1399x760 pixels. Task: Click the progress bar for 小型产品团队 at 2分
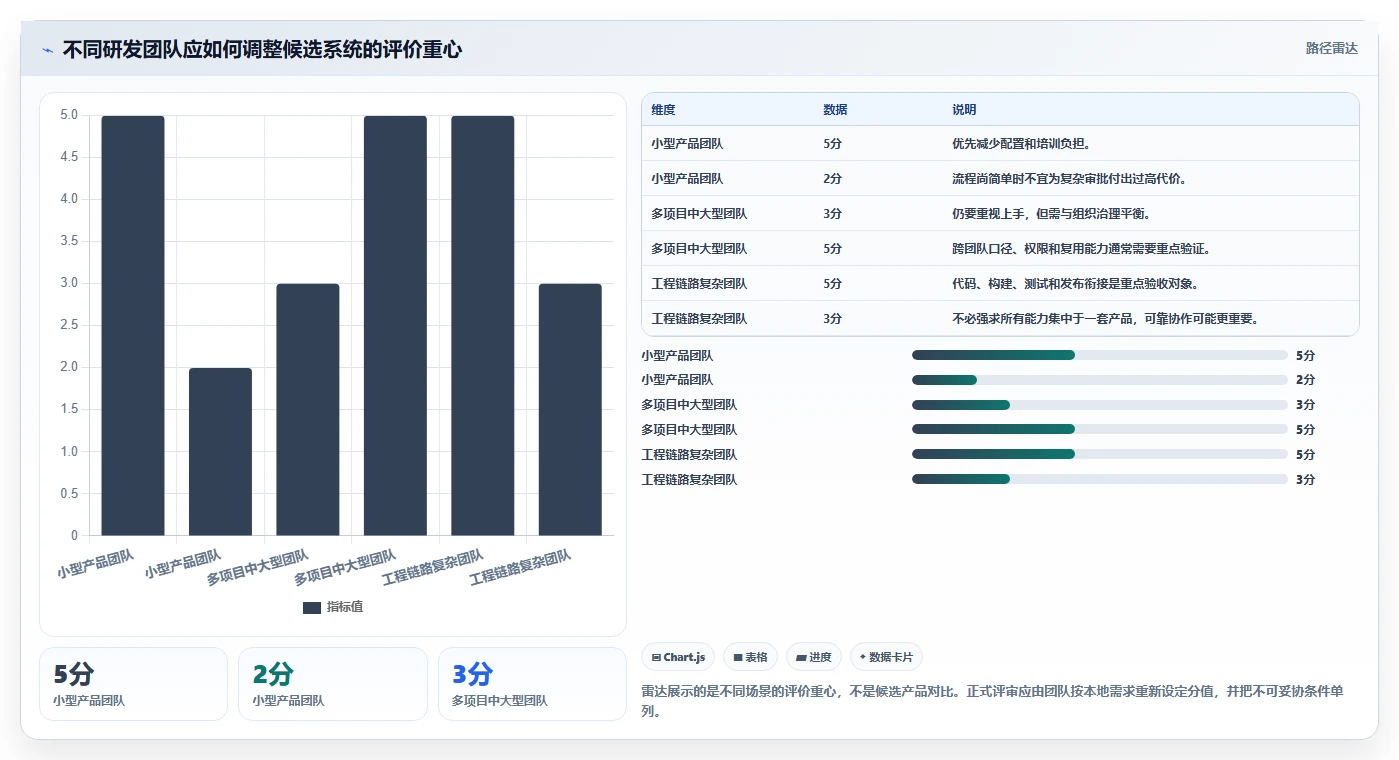(1099, 380)
